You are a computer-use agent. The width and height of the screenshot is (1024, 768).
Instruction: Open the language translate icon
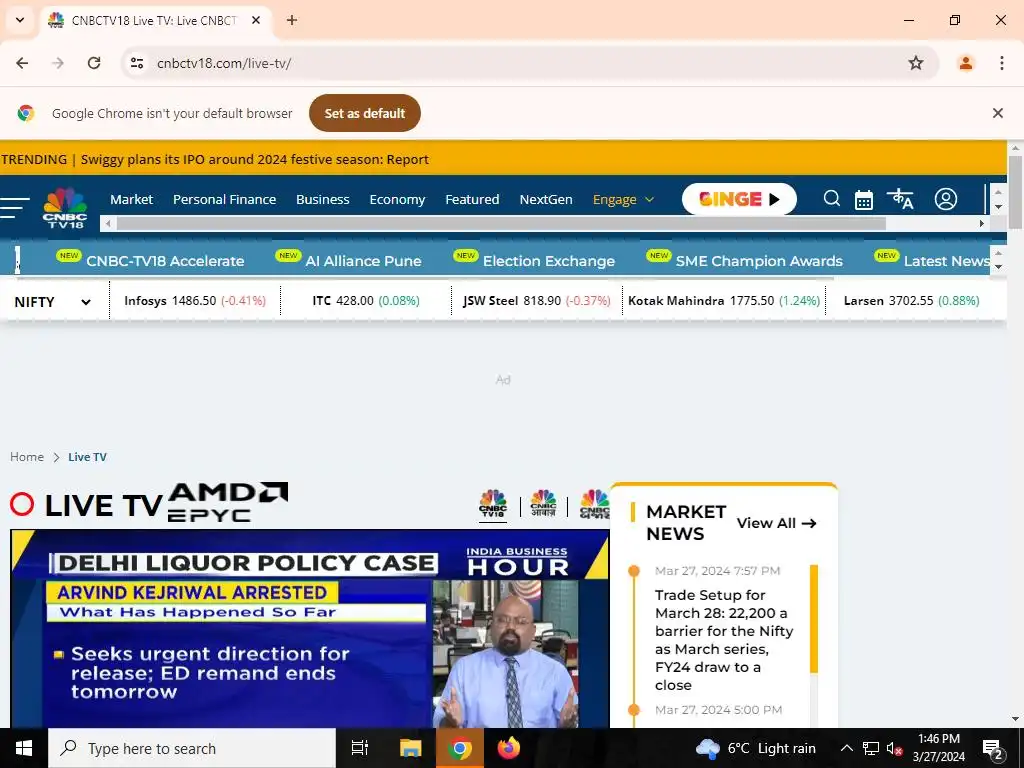pos(900,199)
